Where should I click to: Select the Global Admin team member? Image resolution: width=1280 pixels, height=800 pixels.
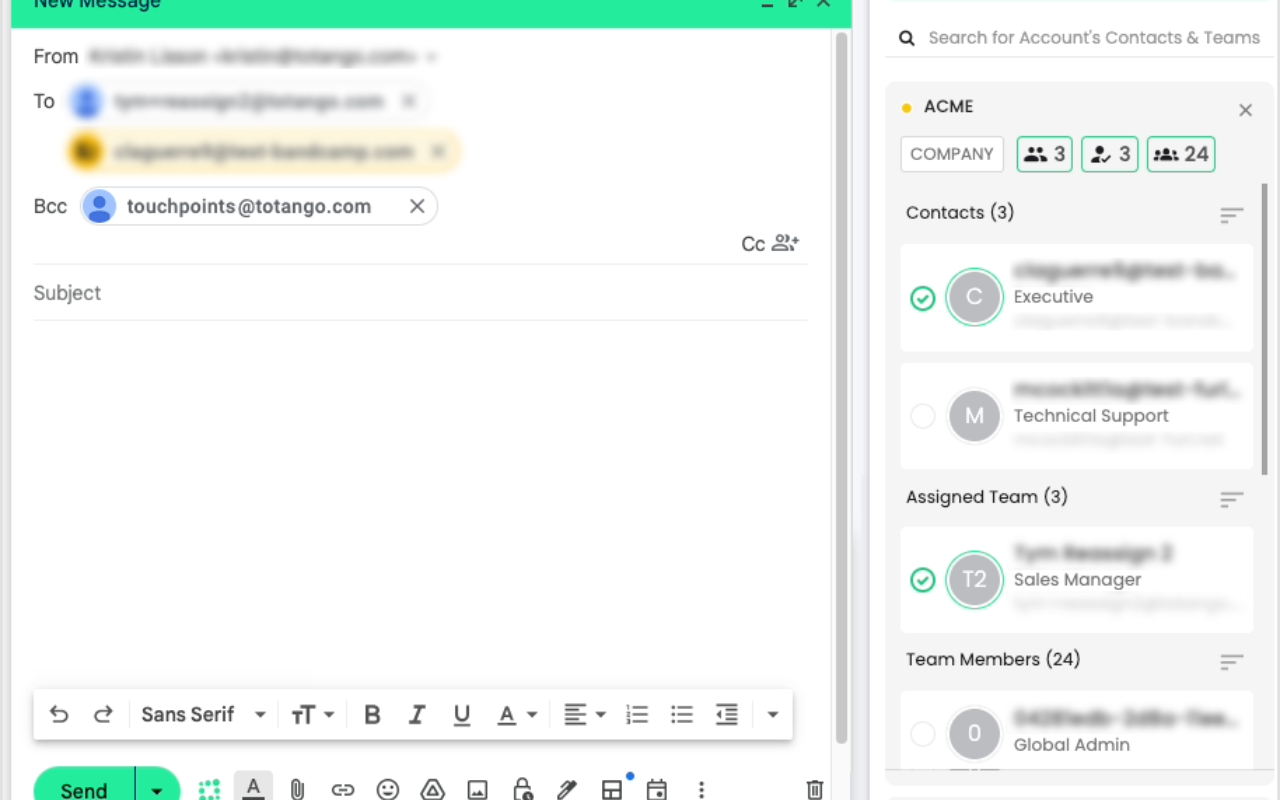coord(922,733)
